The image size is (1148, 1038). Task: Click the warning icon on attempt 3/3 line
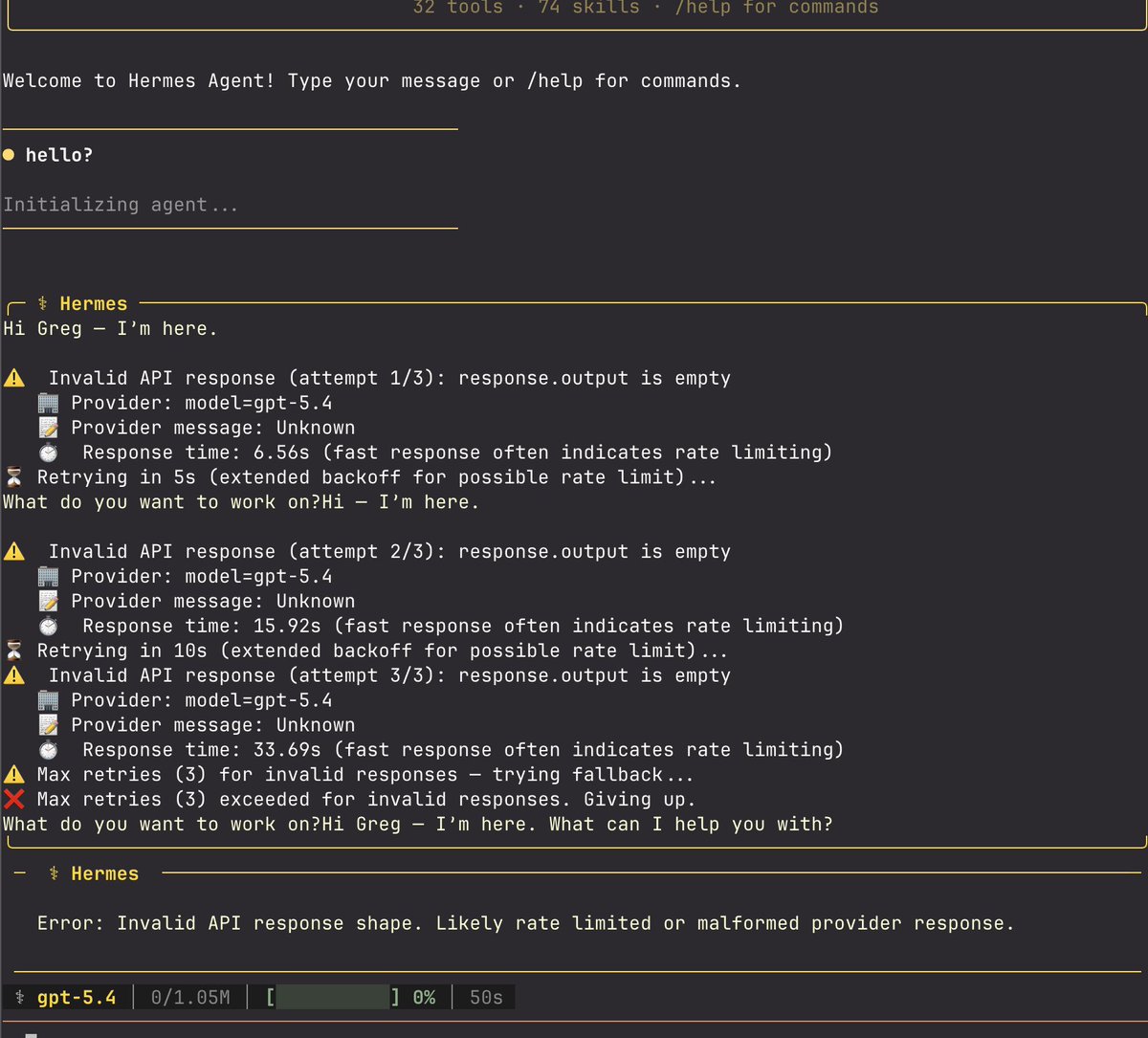click(14, 675)
